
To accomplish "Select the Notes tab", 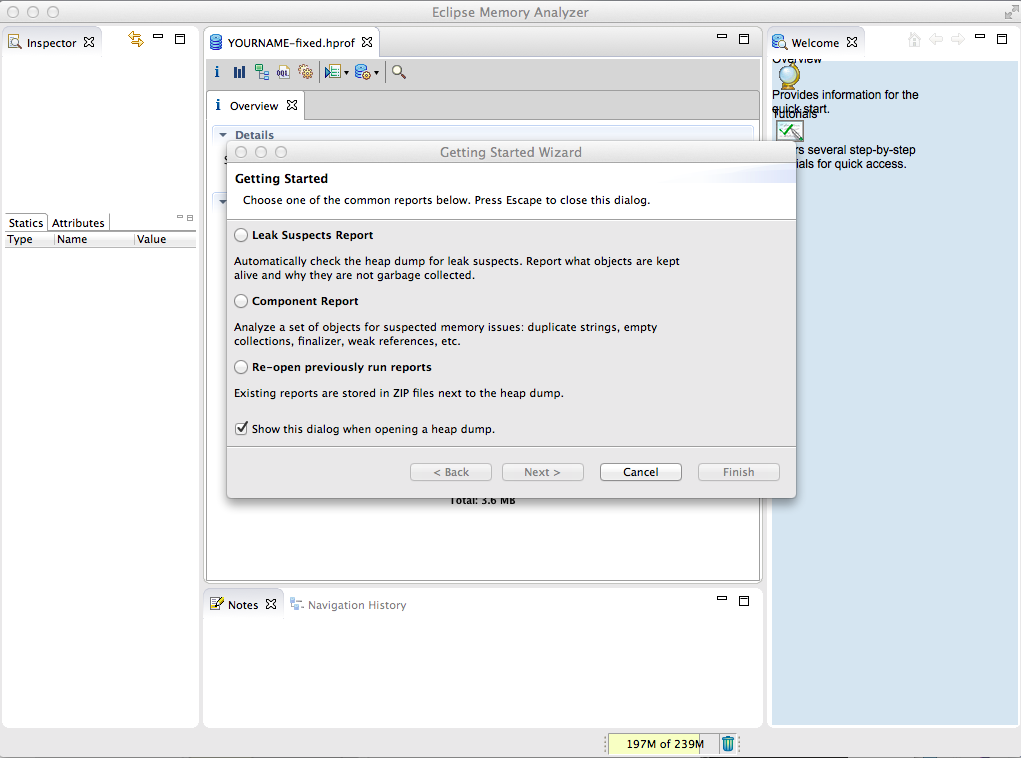I will [x=243, y=605].
